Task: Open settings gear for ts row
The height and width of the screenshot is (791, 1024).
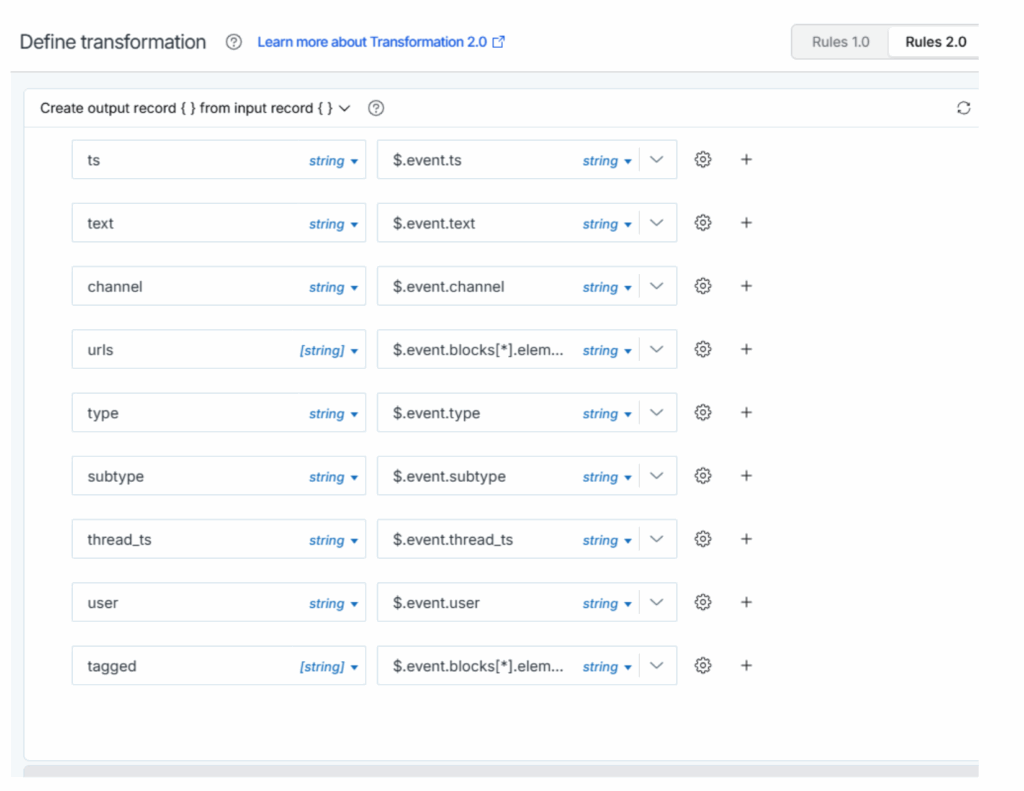Action: (x=703, y=160)
